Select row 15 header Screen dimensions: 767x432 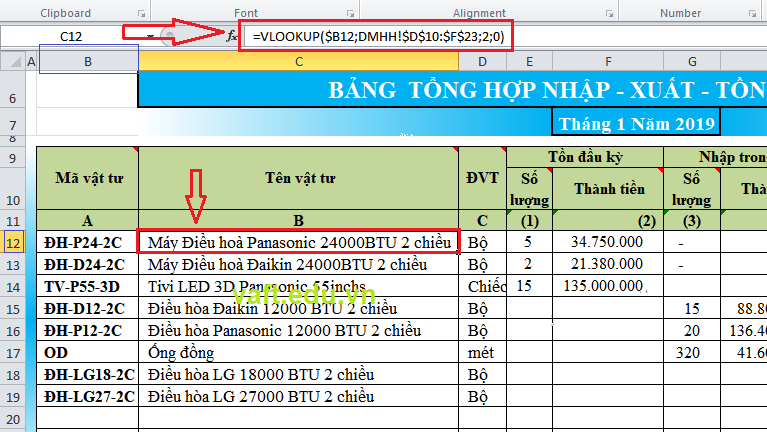tap(13, 309)
